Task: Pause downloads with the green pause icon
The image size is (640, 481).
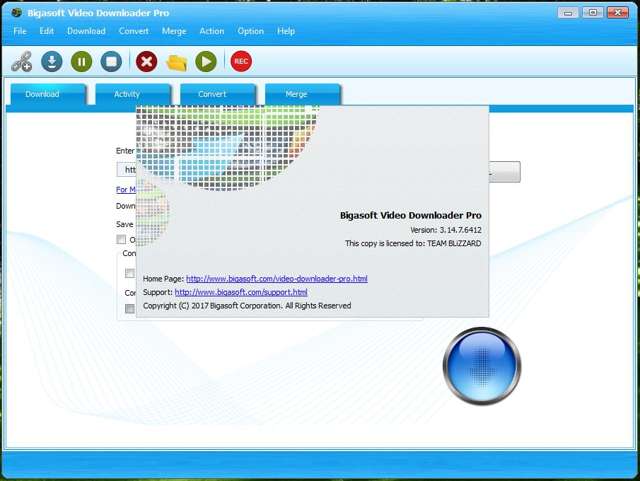Action: [82, 62]
